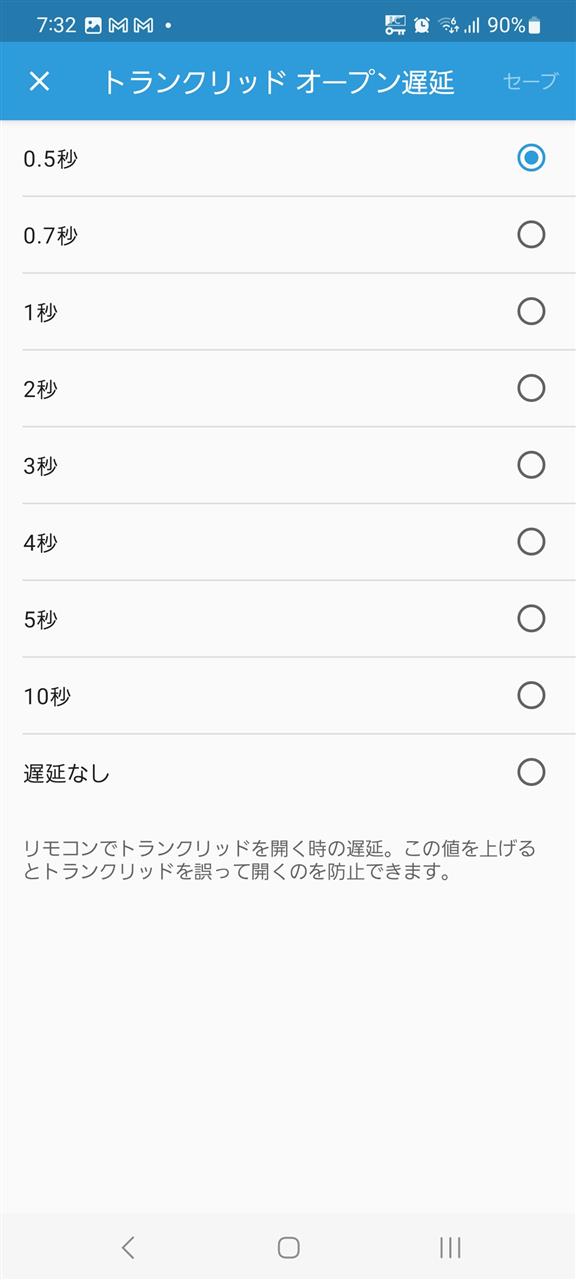
Task: Choose the 2秒 delay radio button
Action: coord(531,388)
